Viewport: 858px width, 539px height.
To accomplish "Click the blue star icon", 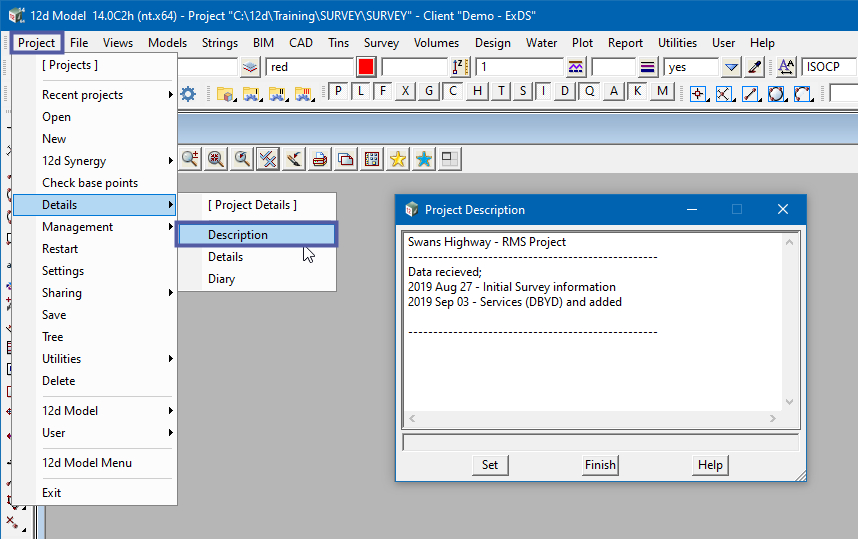I will [423, 159].
